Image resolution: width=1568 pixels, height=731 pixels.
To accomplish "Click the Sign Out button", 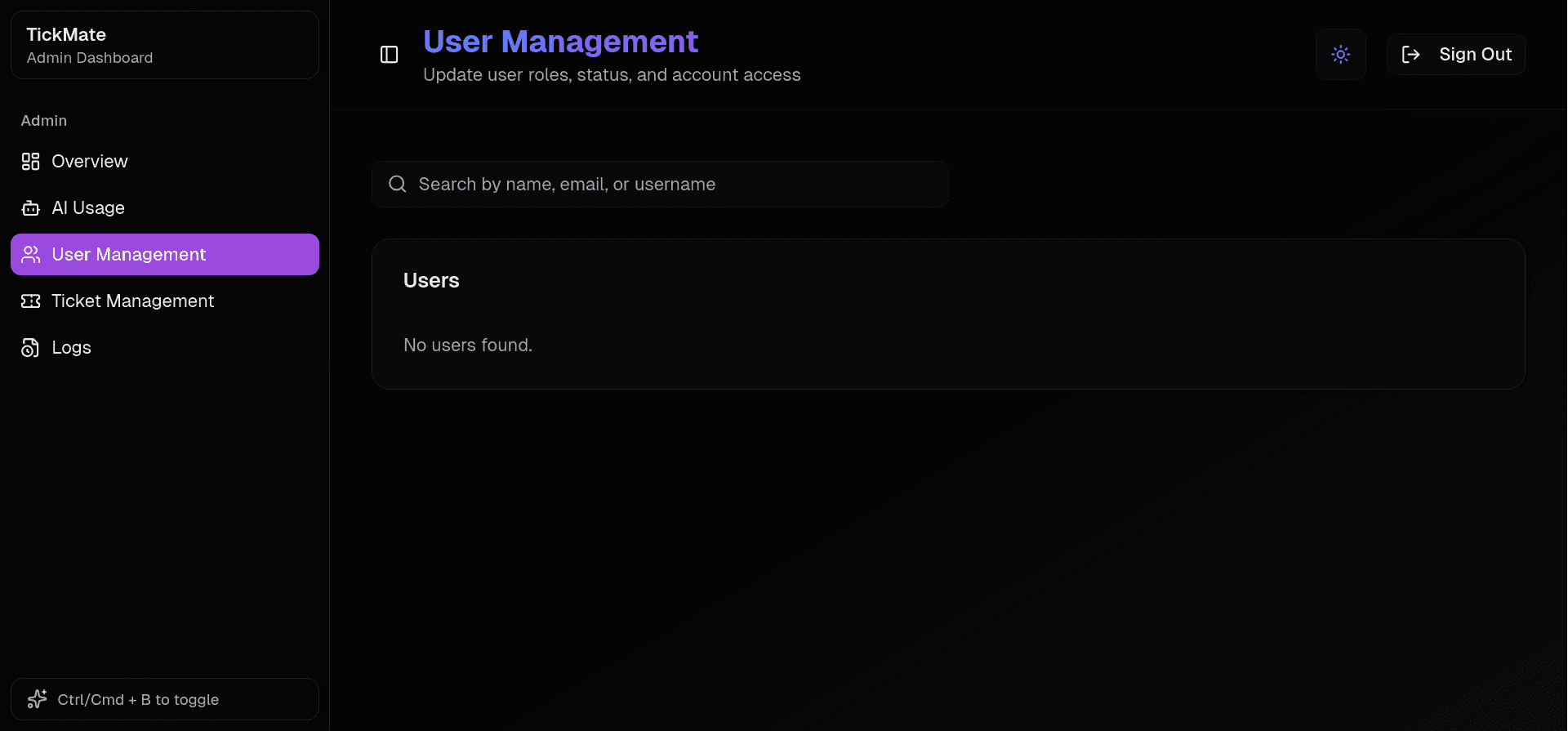I will [x=1456, y=55].
